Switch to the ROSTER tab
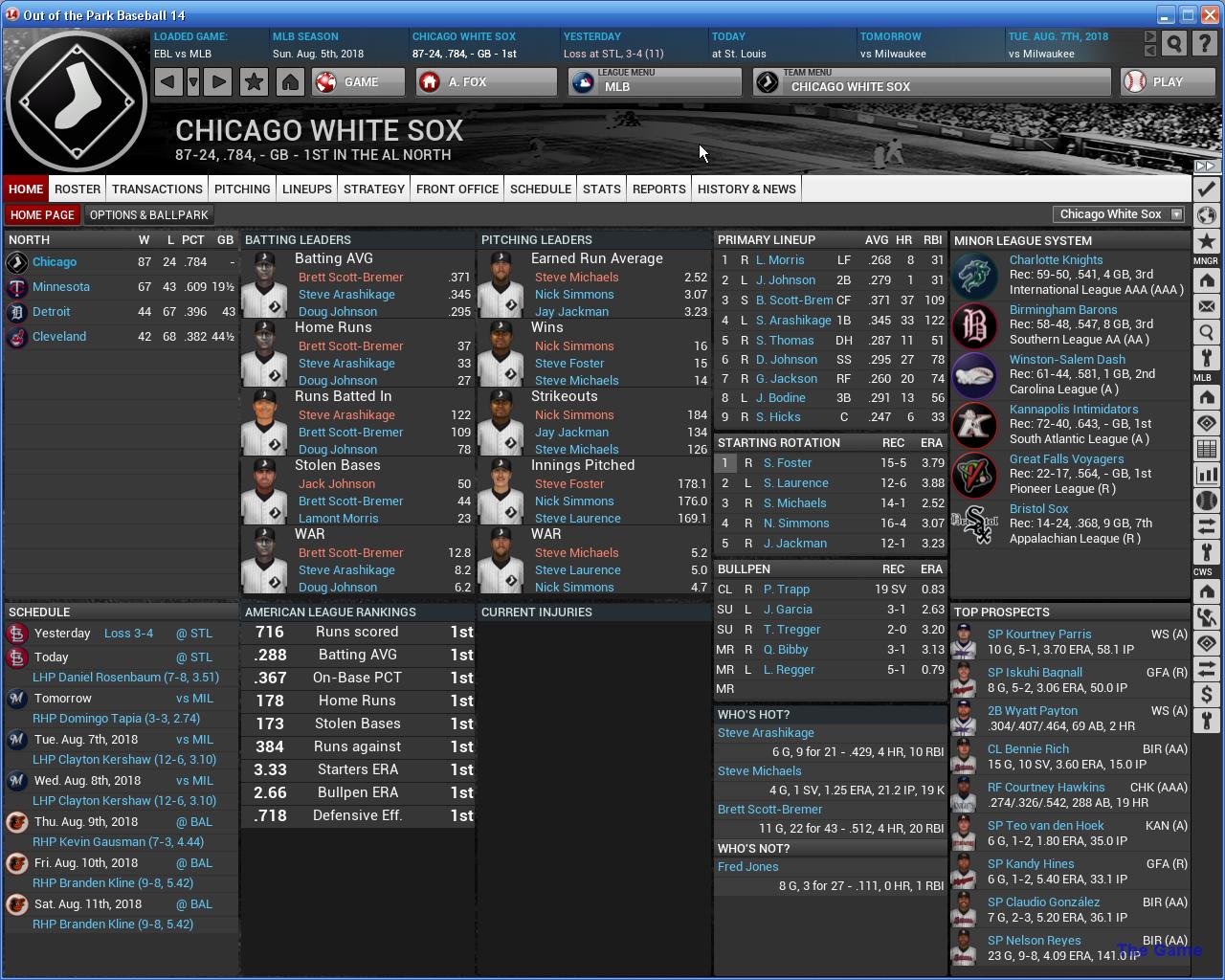This screenshot has width=1225, height=980. pos(78,189)
